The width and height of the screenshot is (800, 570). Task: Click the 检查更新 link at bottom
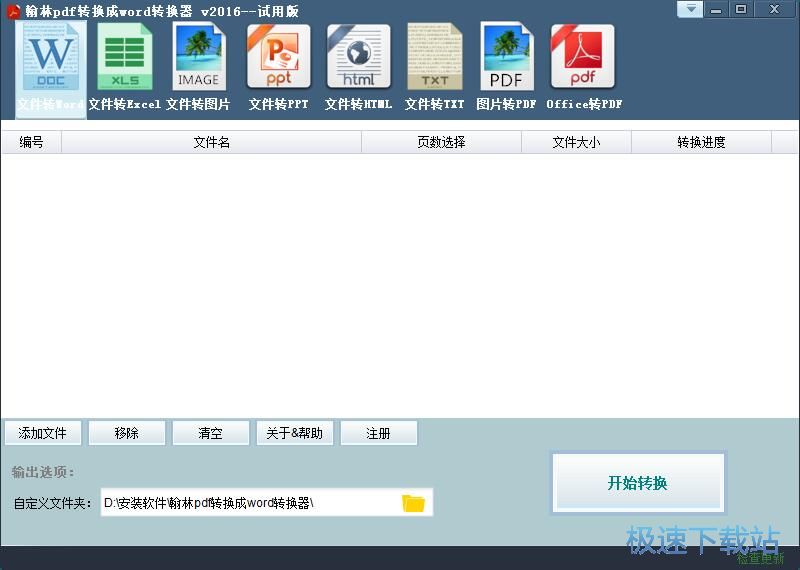pyautogui.click(x=760, y=559)
